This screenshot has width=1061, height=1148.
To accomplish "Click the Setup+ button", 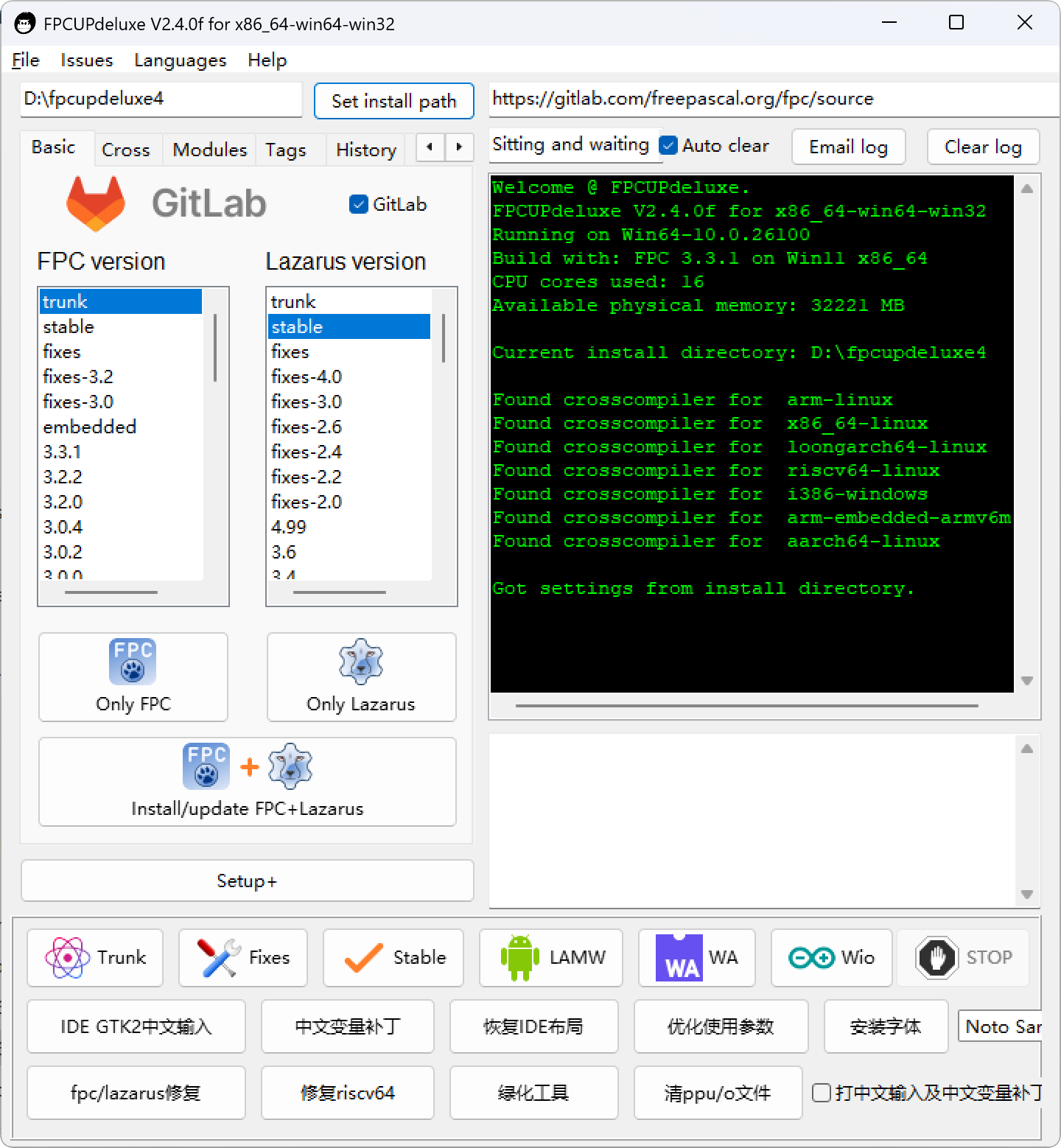I will click(247, 881).
